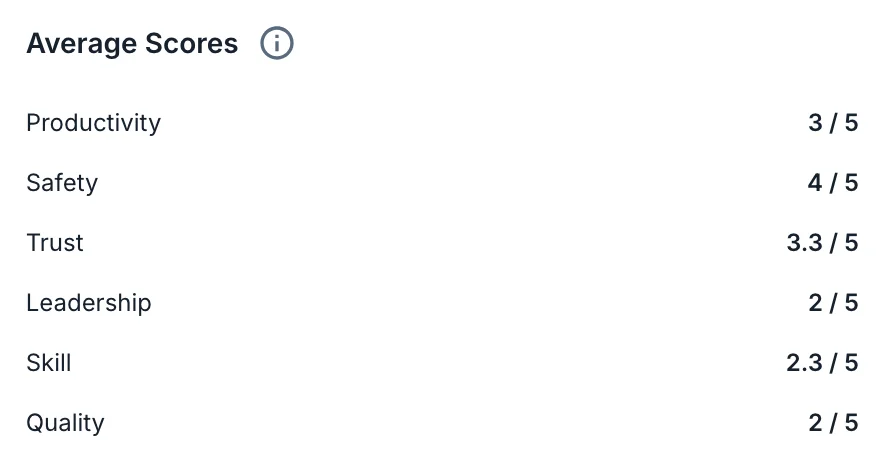The height and width of the screenshot is (462, 884).
Task: Click the denominator 5 in Leadership row
Action: 851,303
